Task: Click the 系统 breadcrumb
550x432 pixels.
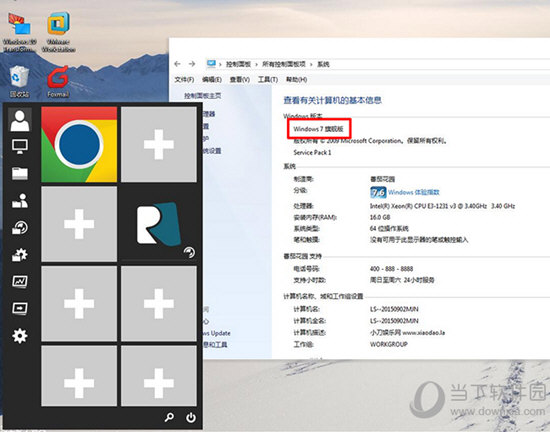Action: 323,64
